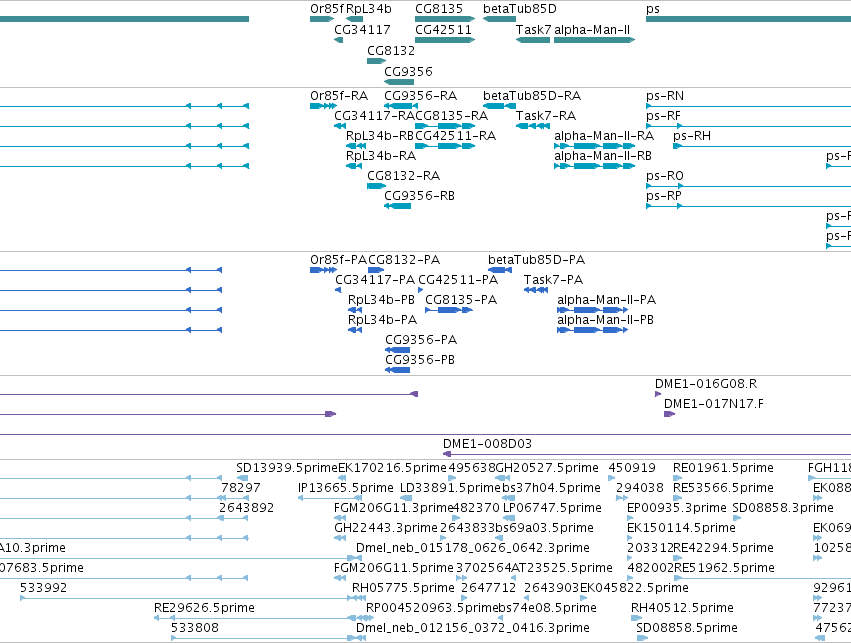Select the ps gene label
This screenshot has width=851, height=643.
[x=652, y=9]
